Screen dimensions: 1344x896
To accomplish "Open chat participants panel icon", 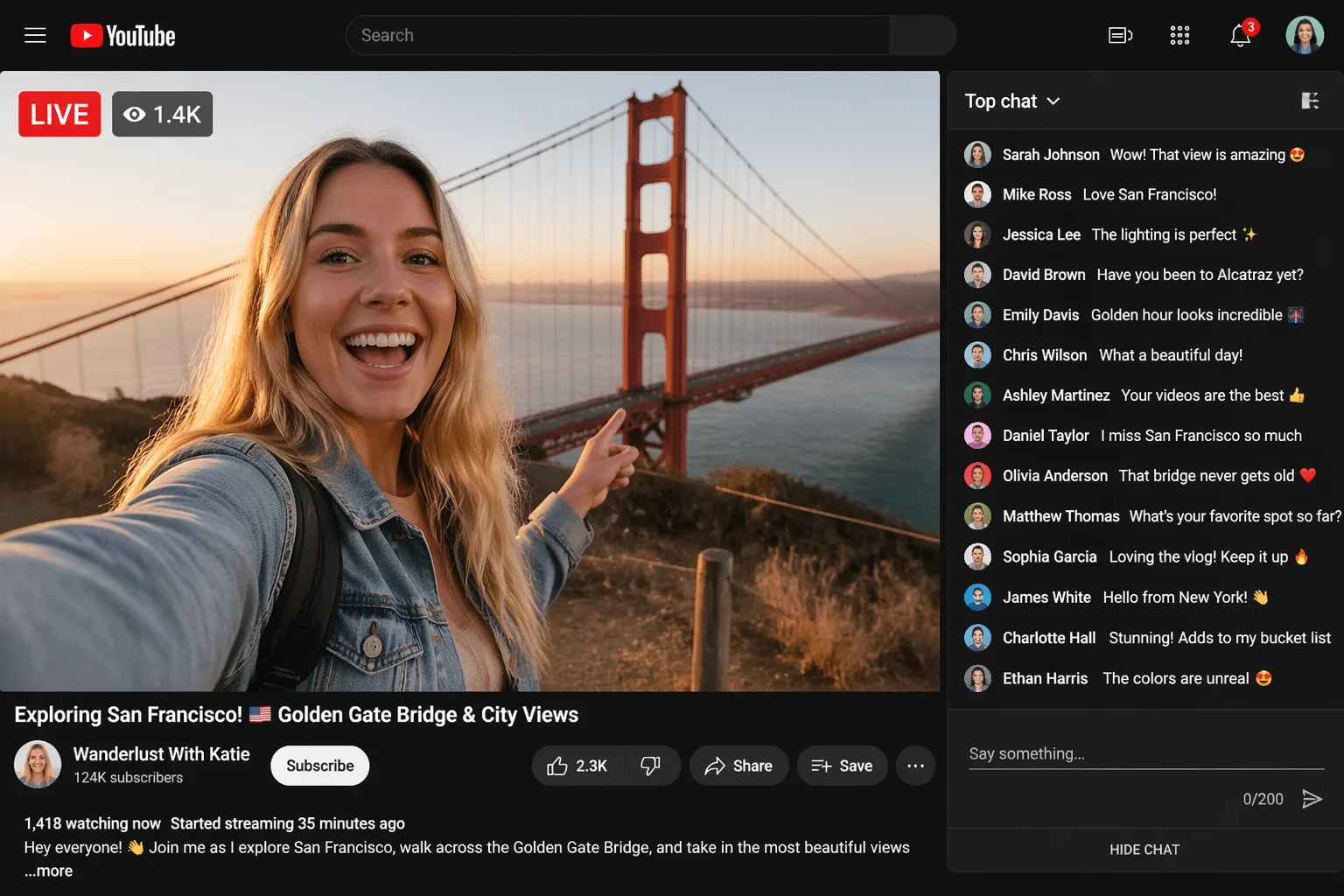I will pos(1310,101).
